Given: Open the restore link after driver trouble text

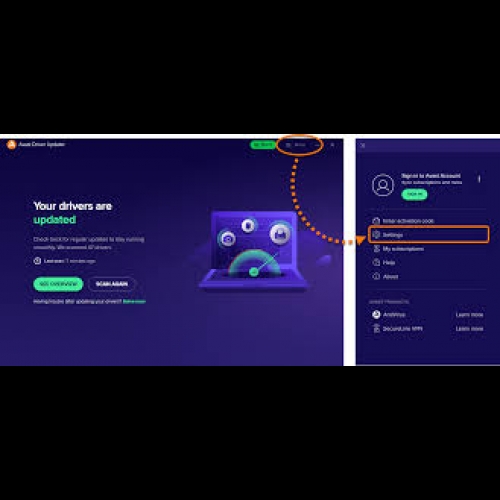Looking at the screenshot, I should coord(134,302).
